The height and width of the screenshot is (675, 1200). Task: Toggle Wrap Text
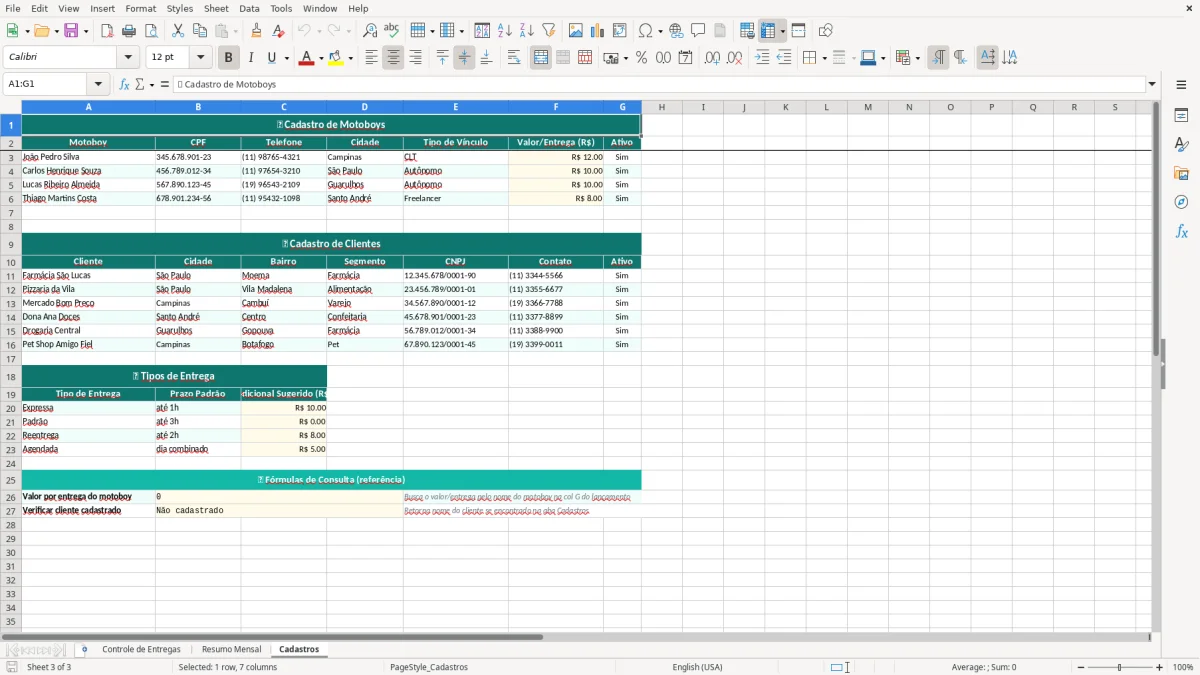point(513,58)
